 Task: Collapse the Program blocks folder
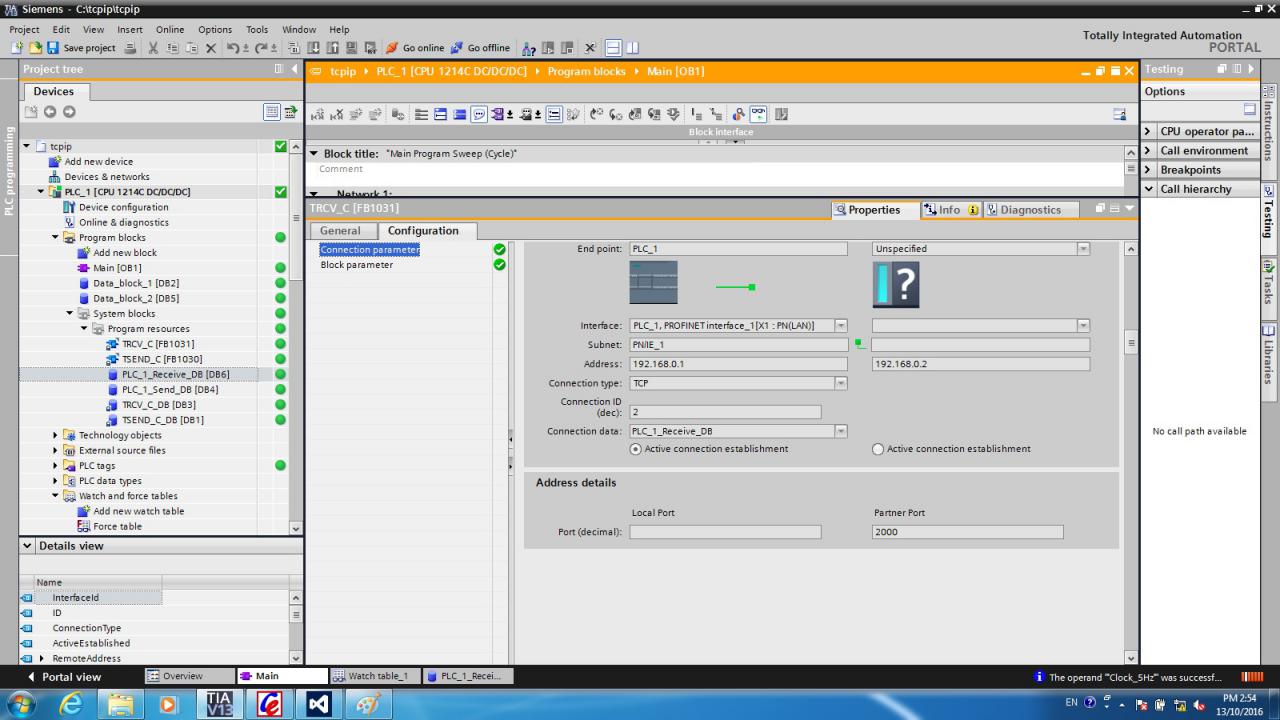(56, 238)
